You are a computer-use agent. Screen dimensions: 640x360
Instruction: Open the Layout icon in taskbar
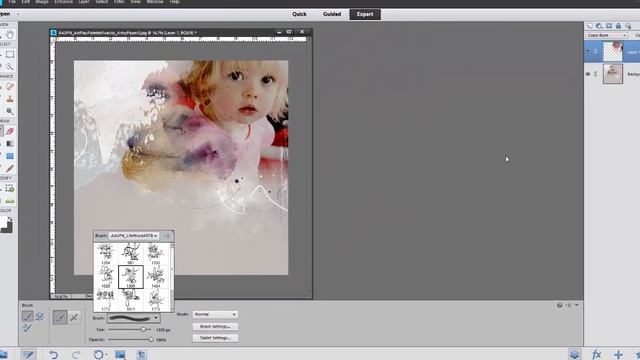click(x=120, y=354)
